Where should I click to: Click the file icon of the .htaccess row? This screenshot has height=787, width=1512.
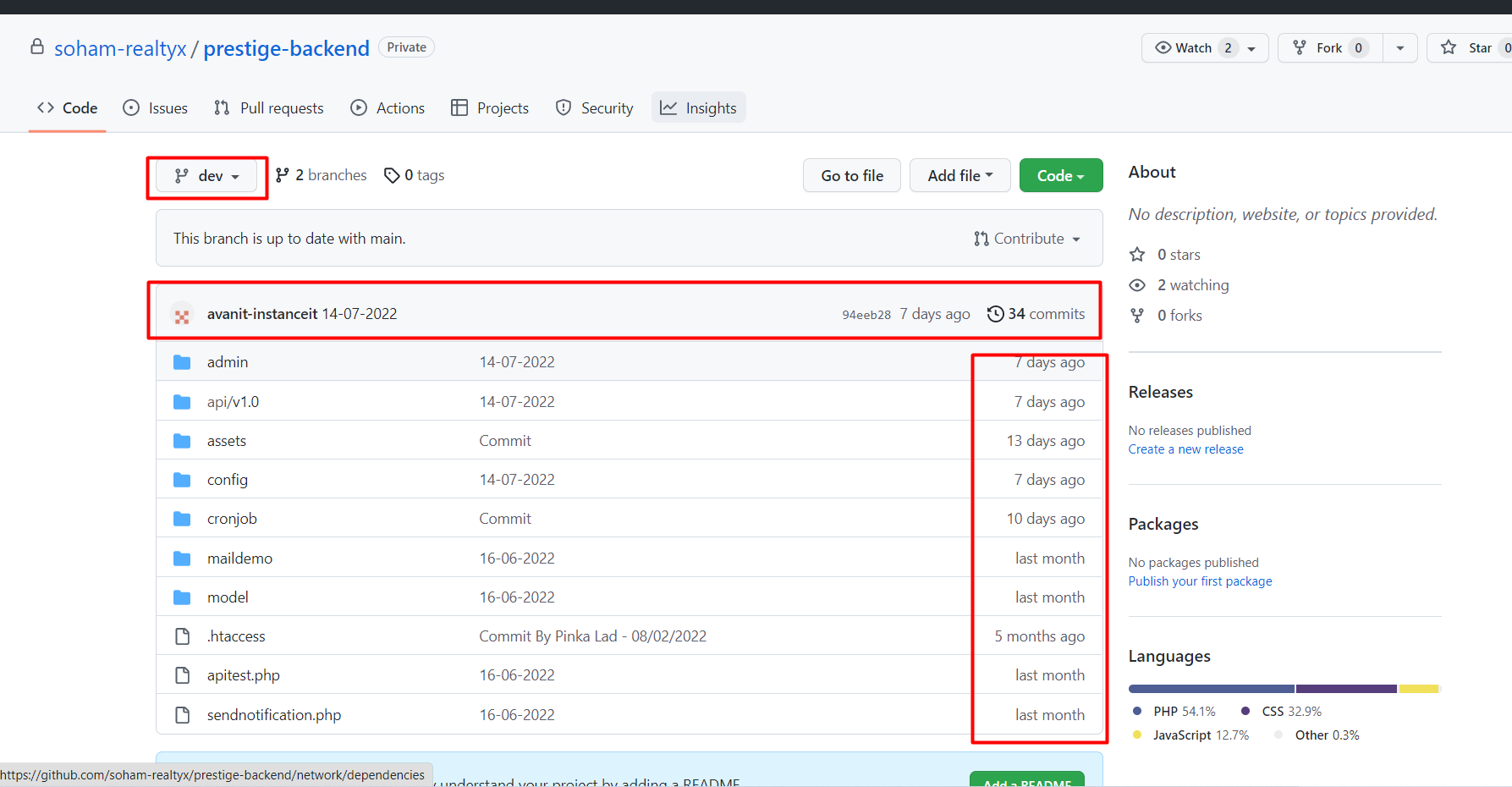tap(182, 636)
